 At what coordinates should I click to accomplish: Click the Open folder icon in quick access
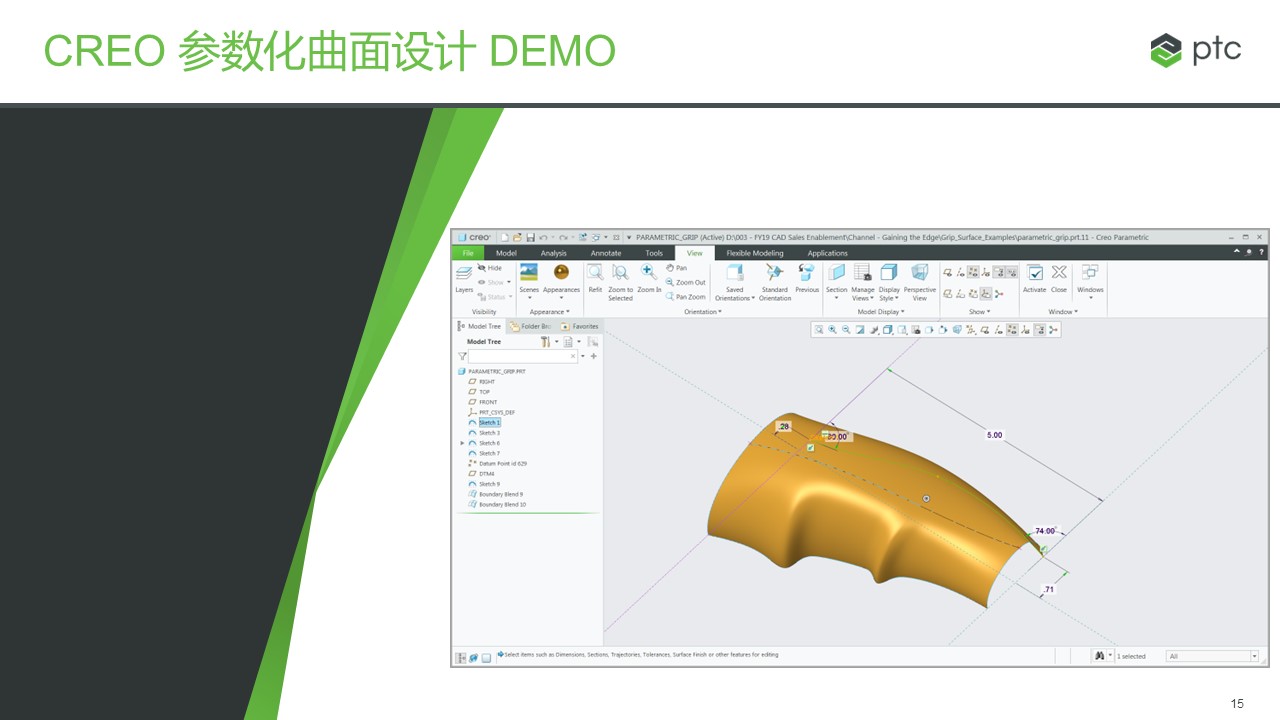tap(517, 237)
